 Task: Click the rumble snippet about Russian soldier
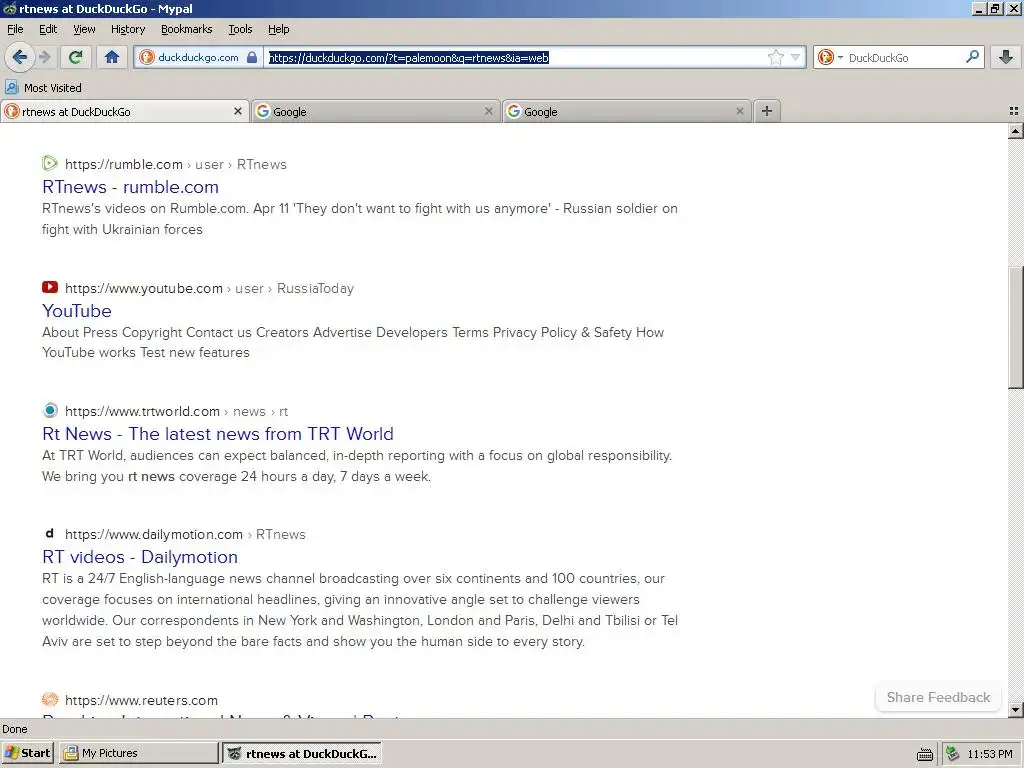pyautogui.click(x=360, y=219)
